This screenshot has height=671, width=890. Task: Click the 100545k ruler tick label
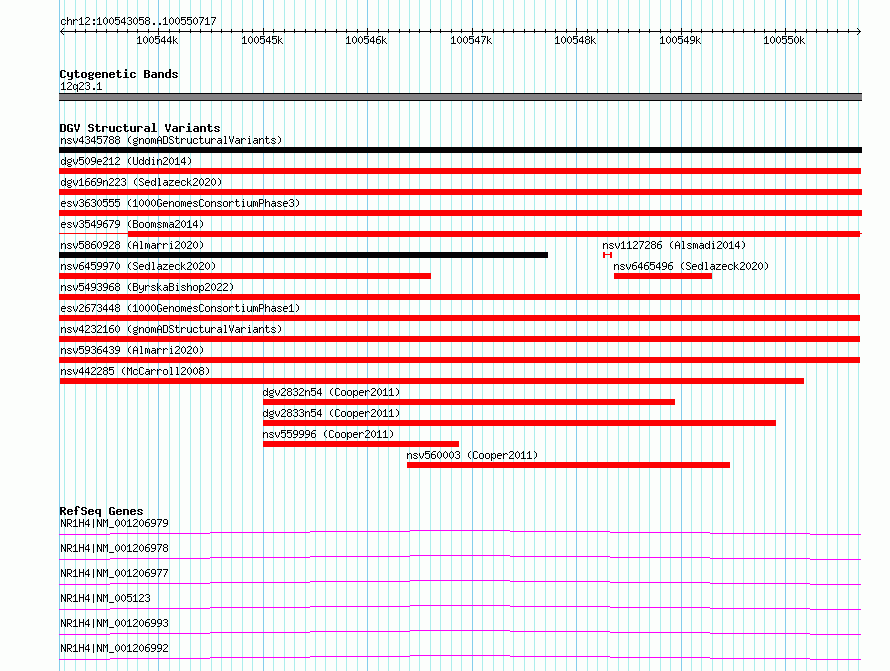[262, 40]
